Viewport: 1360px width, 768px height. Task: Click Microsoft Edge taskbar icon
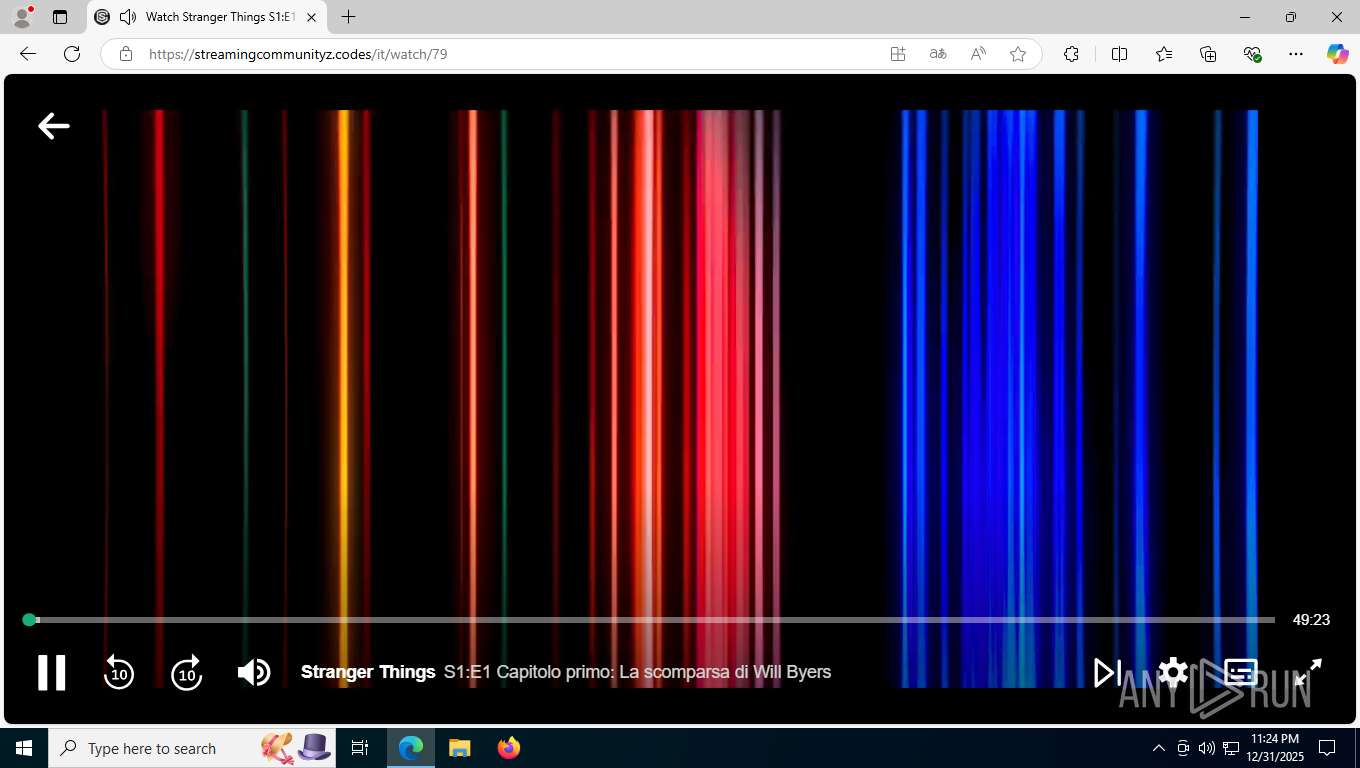[411, 748]
